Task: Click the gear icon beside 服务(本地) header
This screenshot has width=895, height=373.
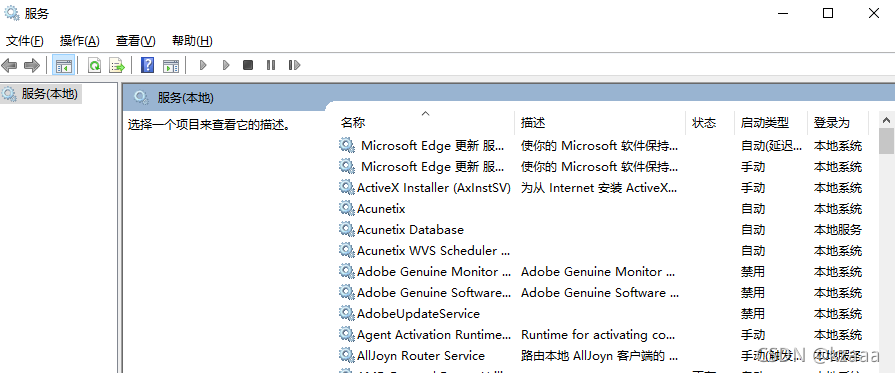Action: [141, 98]
